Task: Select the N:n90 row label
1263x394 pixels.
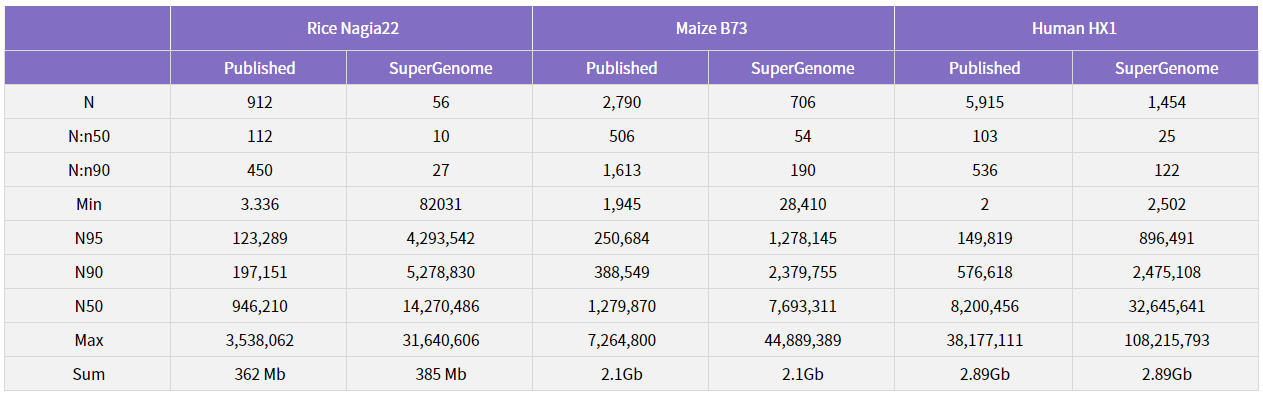Action: pos(88,170)
